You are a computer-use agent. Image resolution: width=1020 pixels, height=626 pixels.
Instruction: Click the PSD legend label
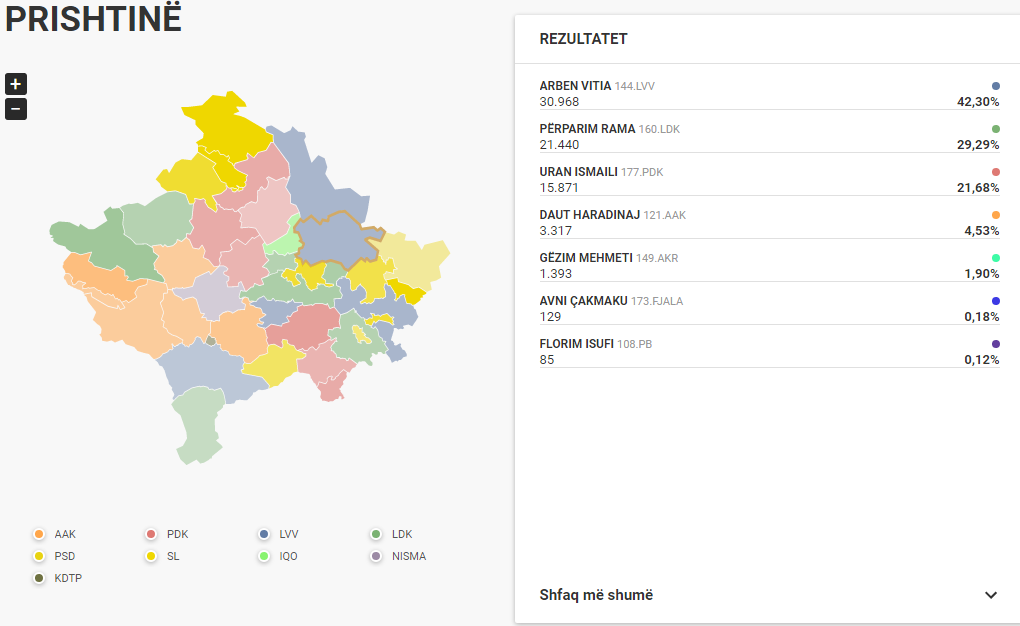[x=64, y=556]
